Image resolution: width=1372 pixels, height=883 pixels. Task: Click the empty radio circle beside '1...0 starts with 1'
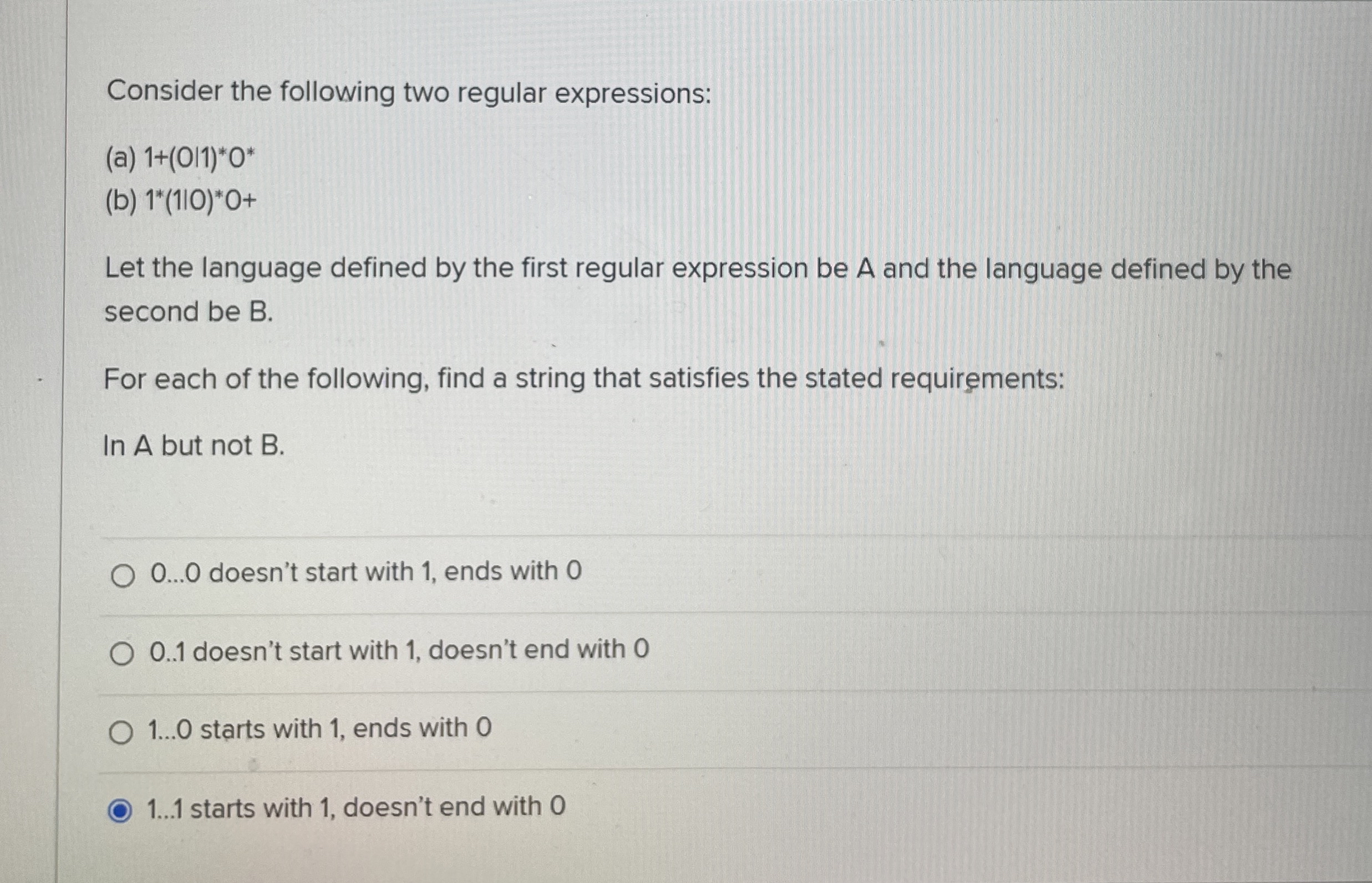122,729
